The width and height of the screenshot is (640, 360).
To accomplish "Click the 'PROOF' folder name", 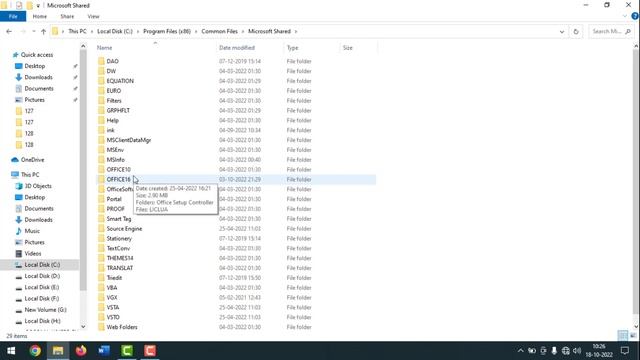I will pos(116,209).
